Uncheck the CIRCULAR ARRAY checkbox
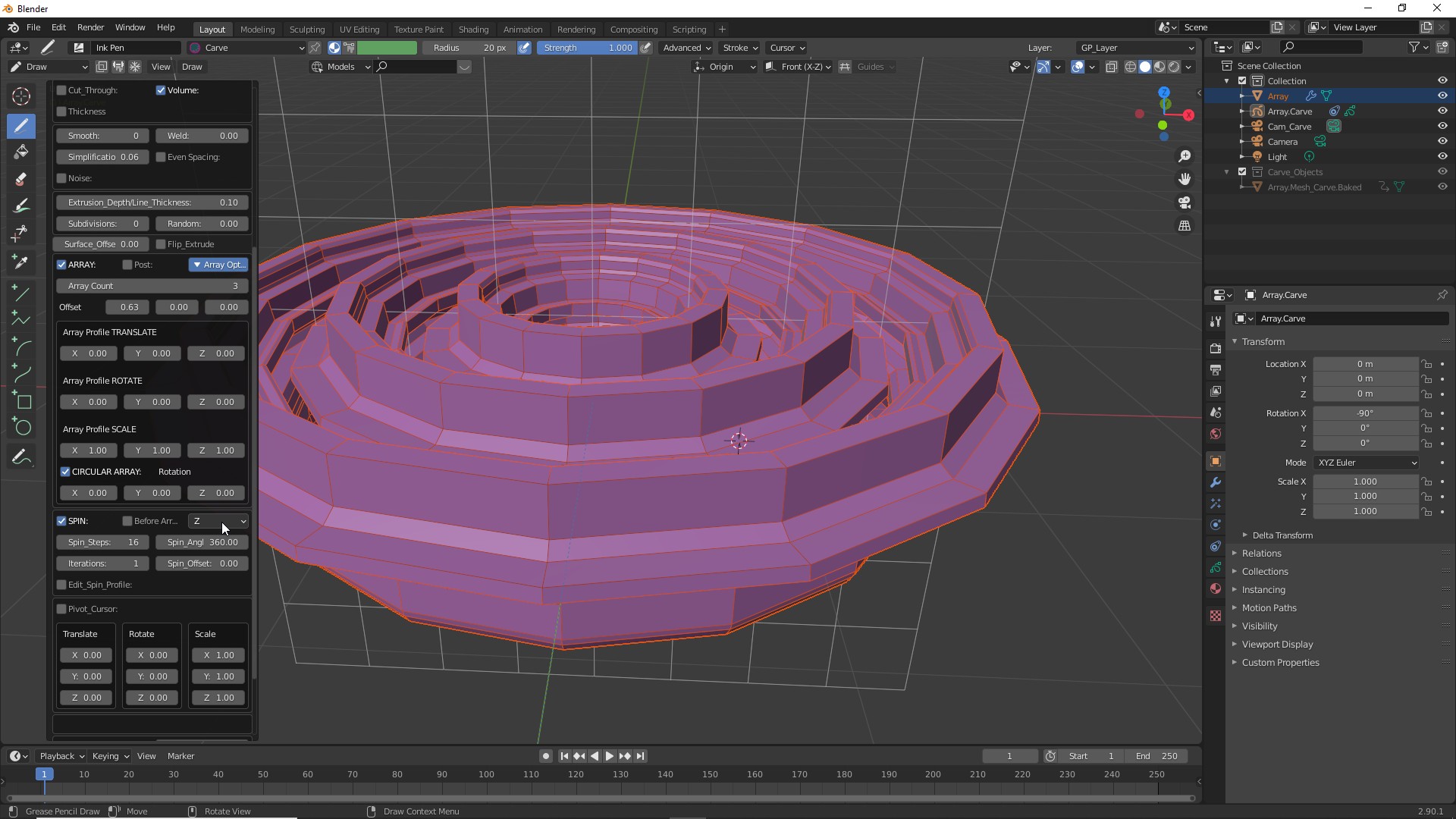This screenshot has height=819, width=1456. [65, 472]
